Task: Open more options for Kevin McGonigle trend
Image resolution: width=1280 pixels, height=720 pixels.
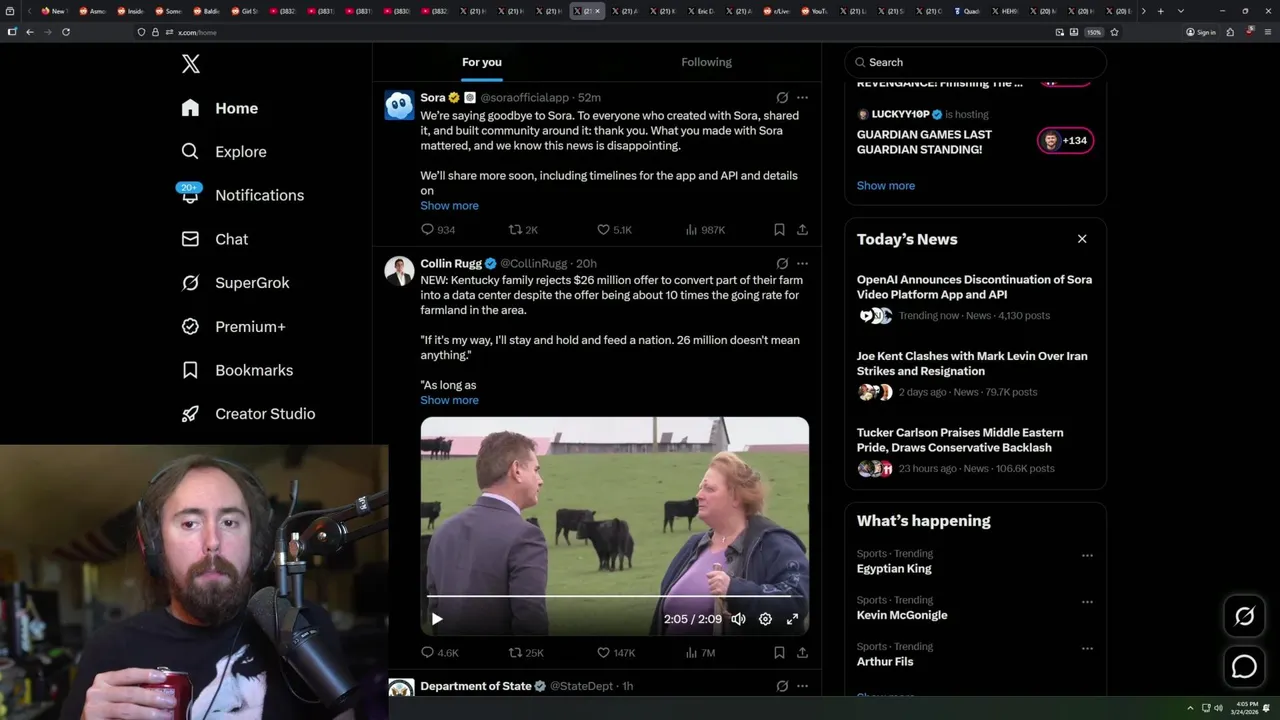Action: [x=1087, y=603]
